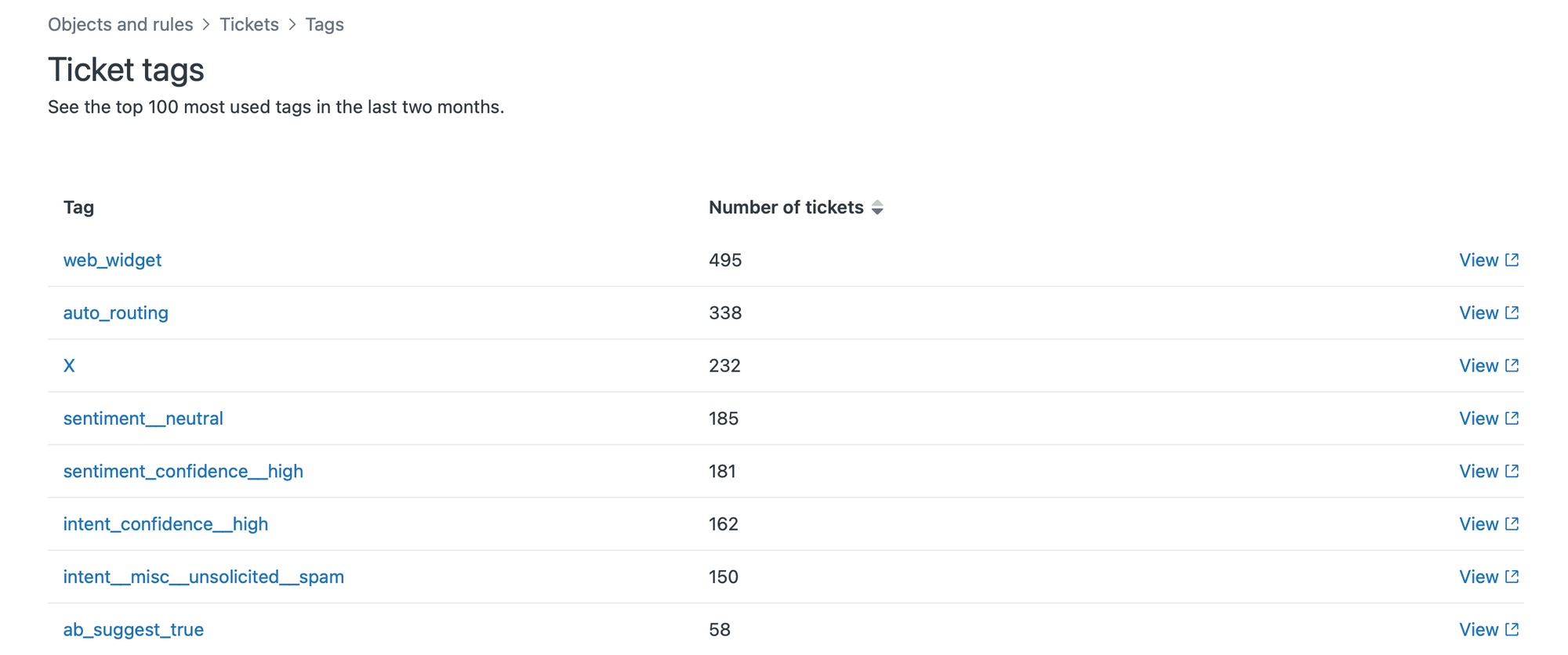
Task: Click external link icon for ab_suggest_true row
Action: (1512, 629)
